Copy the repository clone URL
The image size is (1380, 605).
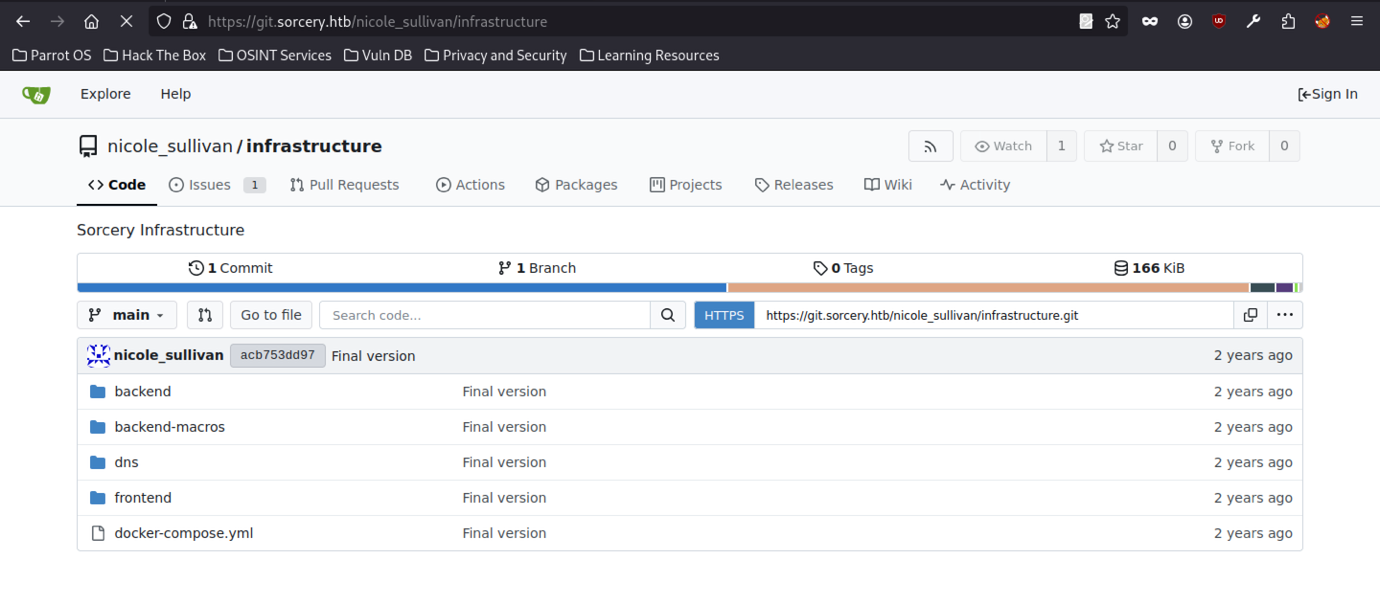click(x=1250, y=315)
